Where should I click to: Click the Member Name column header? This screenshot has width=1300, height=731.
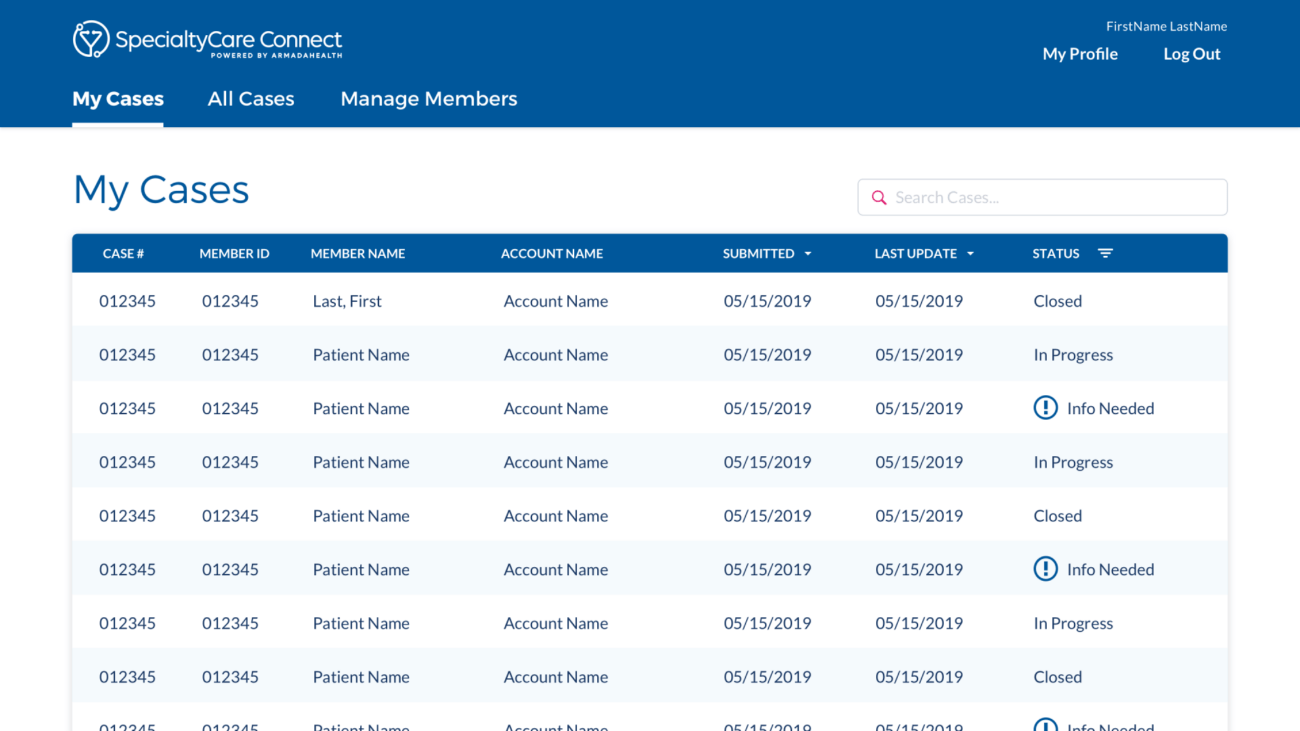(357, 254)
